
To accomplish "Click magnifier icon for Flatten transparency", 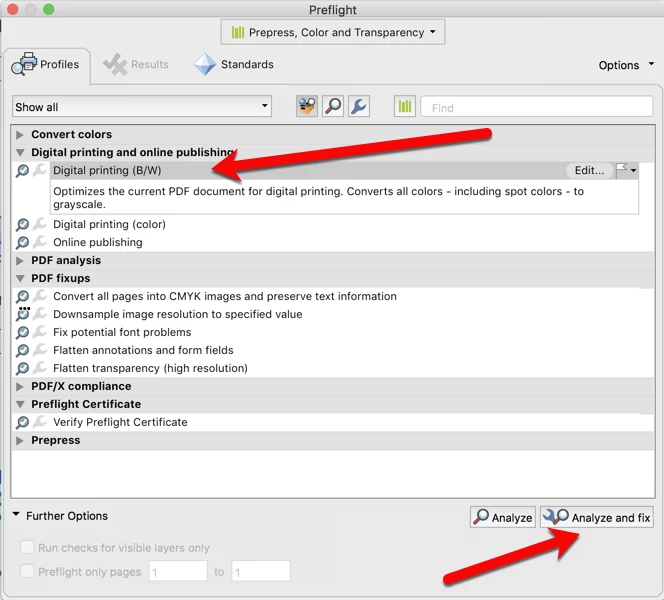I will click(22, 368).
